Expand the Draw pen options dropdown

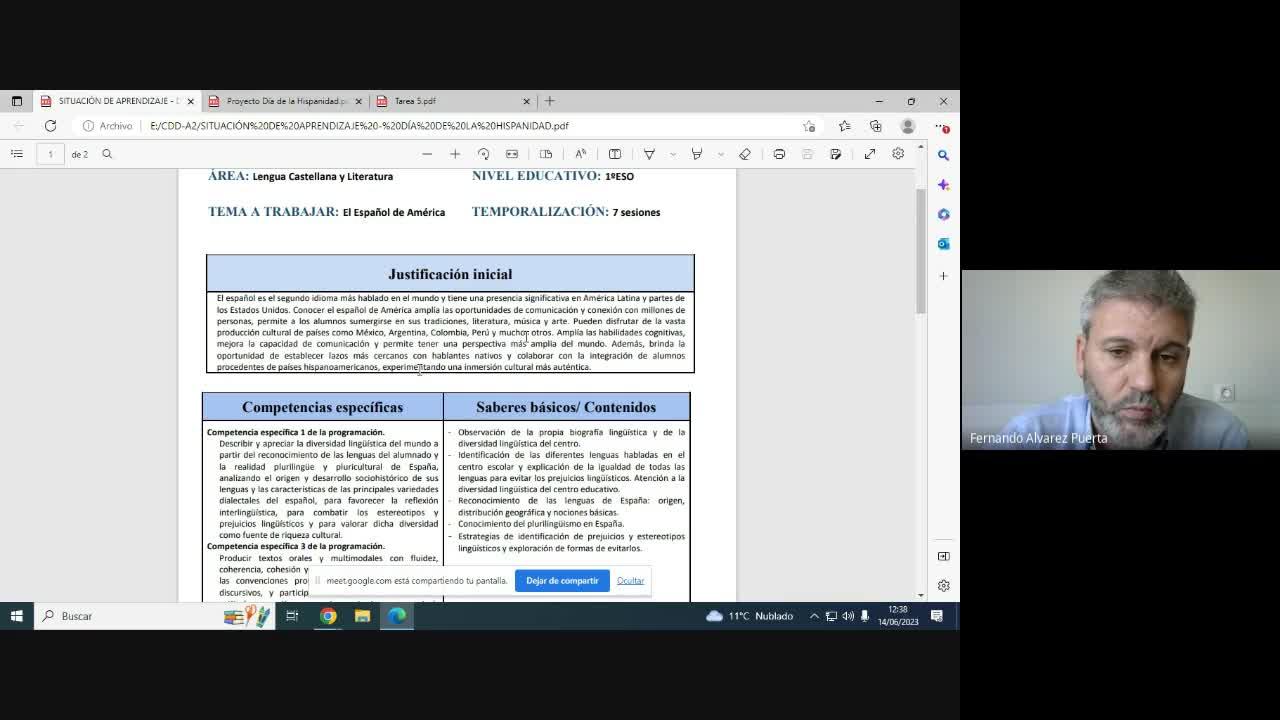click(672, 154)
